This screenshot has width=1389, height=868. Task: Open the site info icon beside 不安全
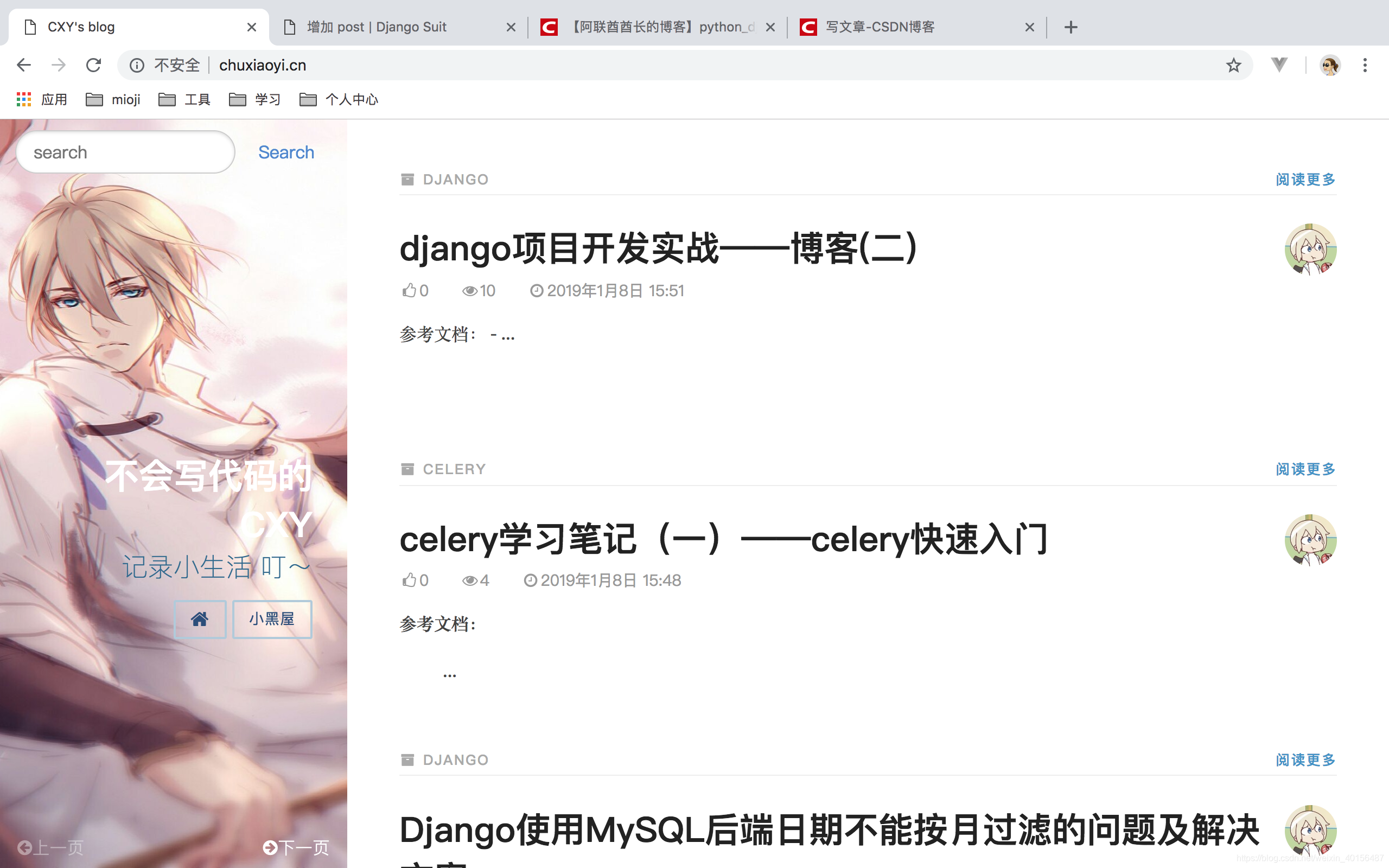[137, 66]
